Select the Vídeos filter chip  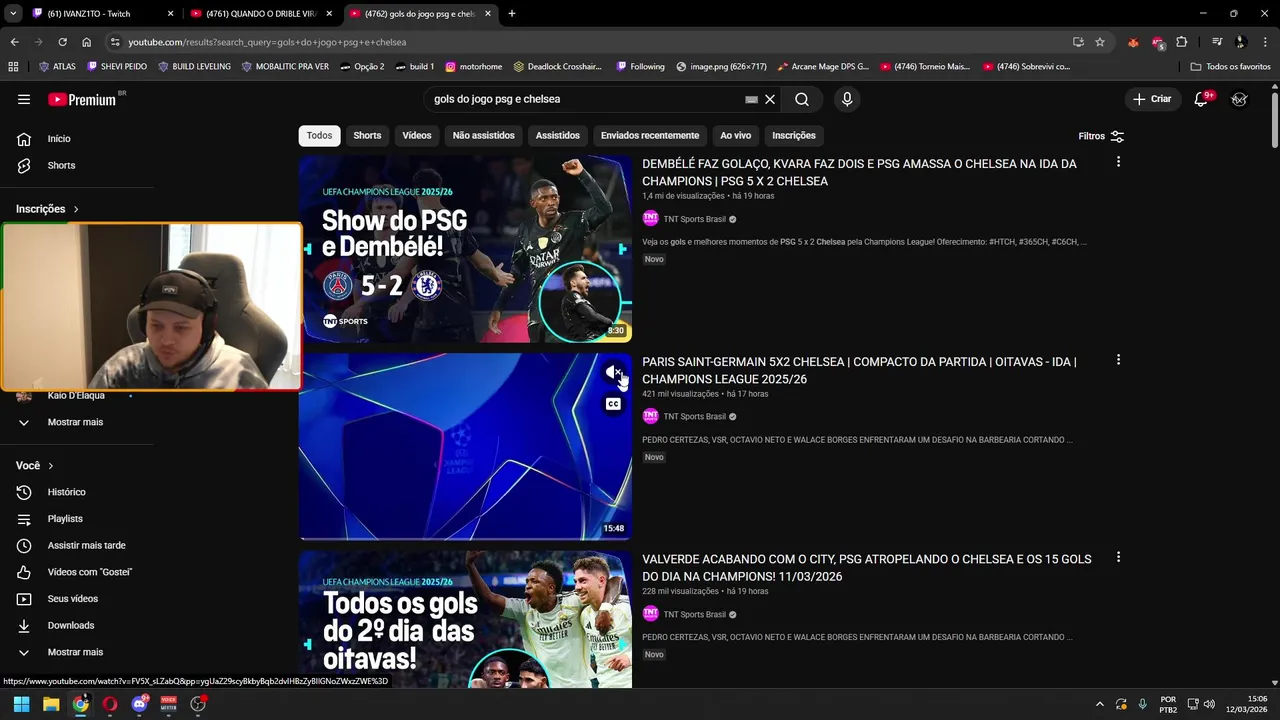tap(417, 135)
